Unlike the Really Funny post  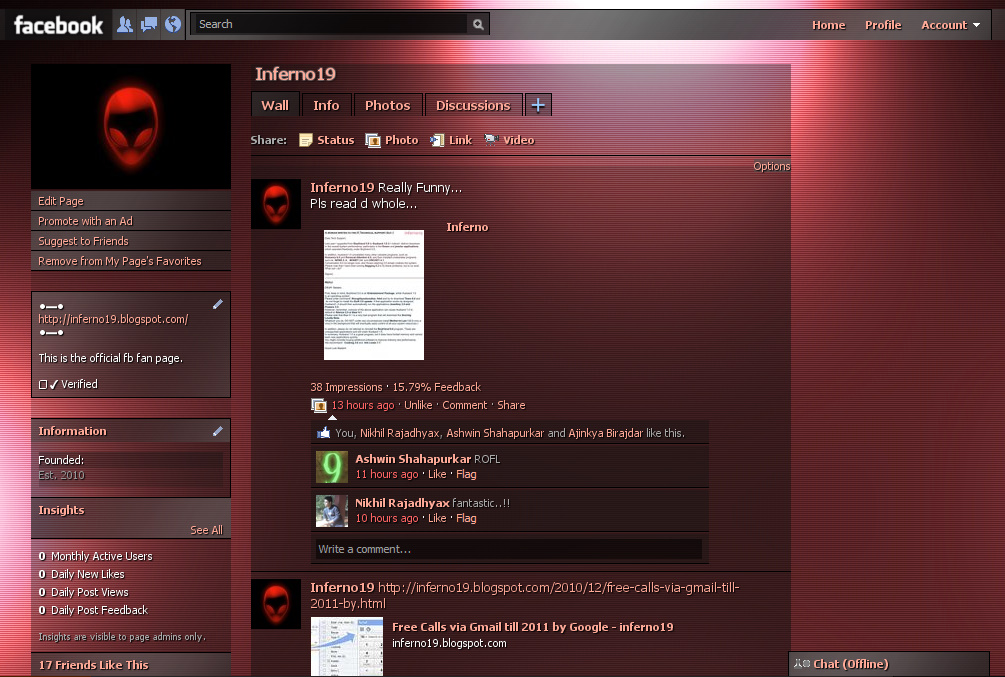click(418, 405)
